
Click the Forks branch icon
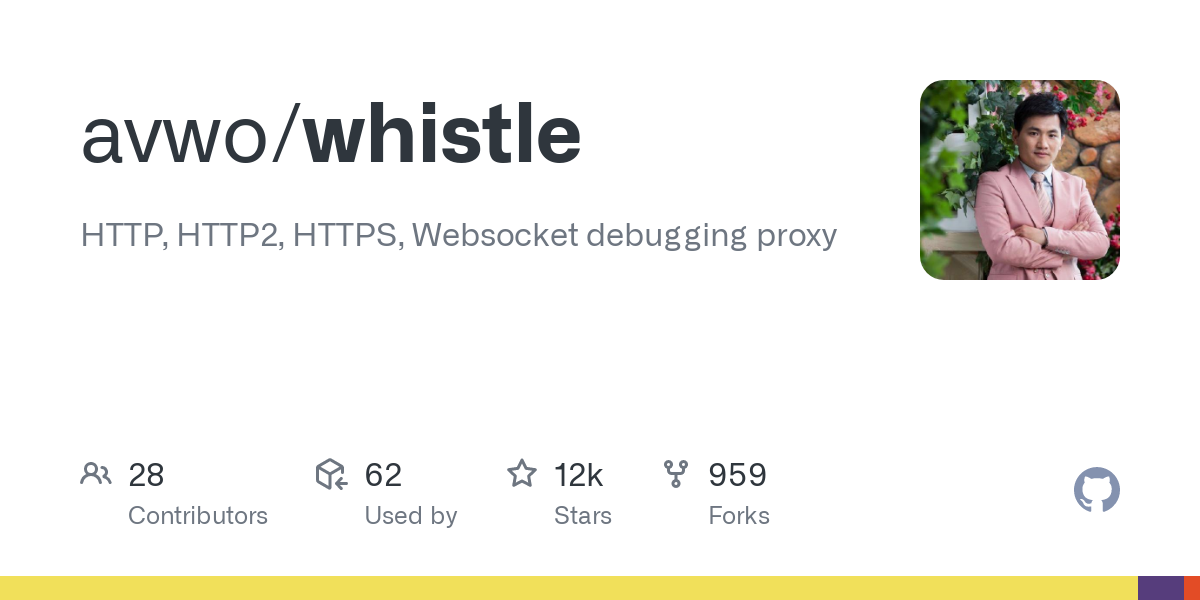[676, 474]
